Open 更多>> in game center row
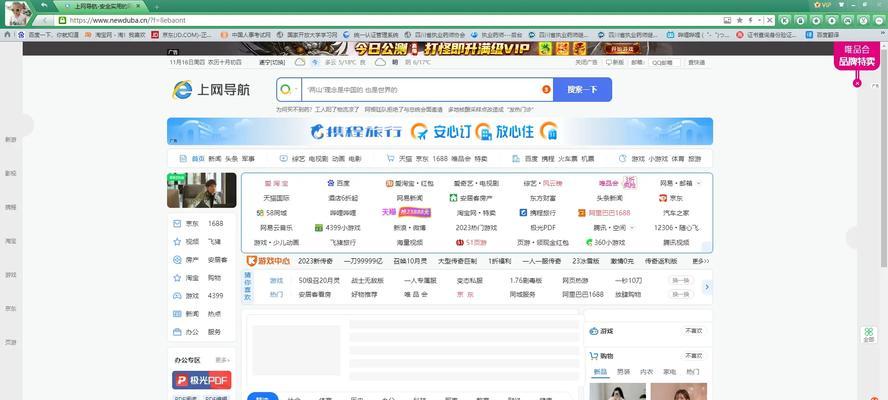 click(x=701, y=261)
